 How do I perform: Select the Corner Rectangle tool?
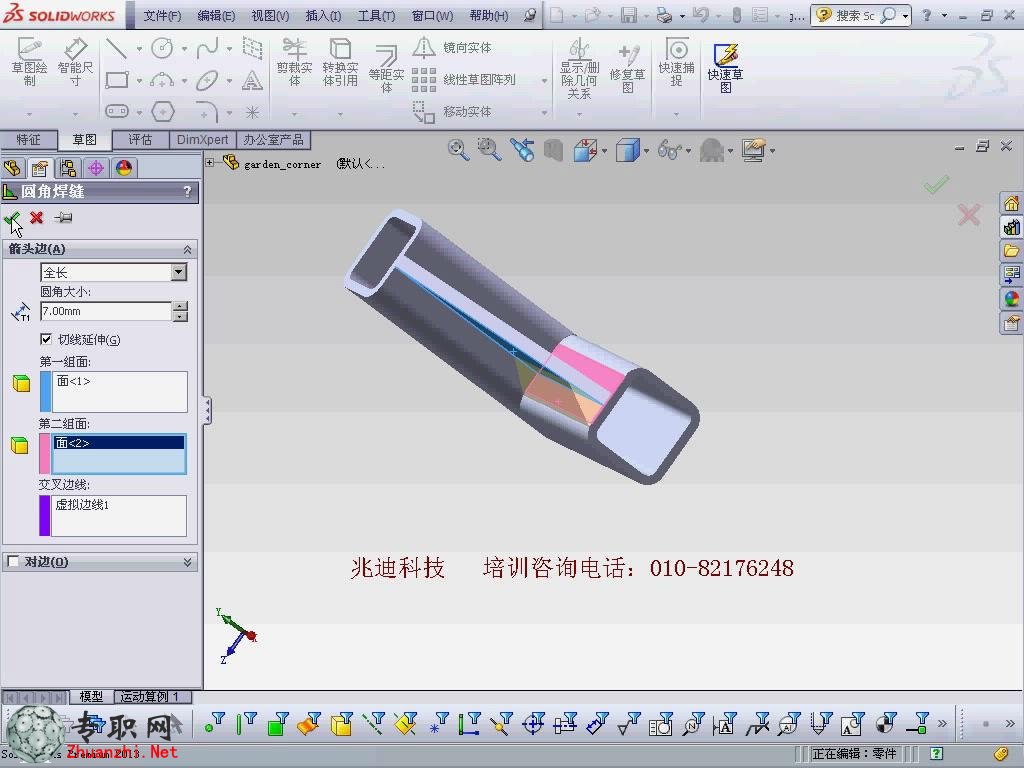116,80
